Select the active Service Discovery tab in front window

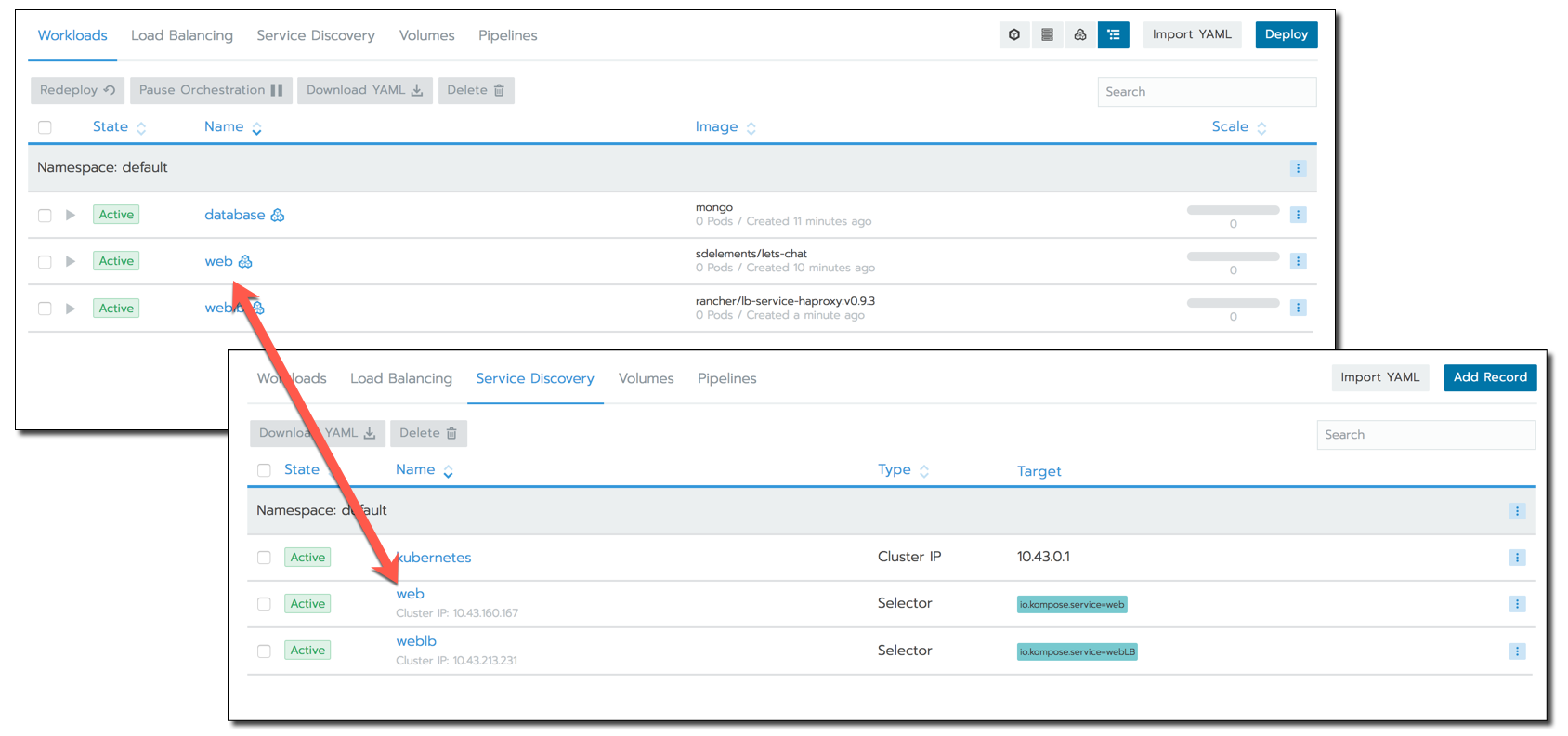pyautogui.click(x=535, y=378)
